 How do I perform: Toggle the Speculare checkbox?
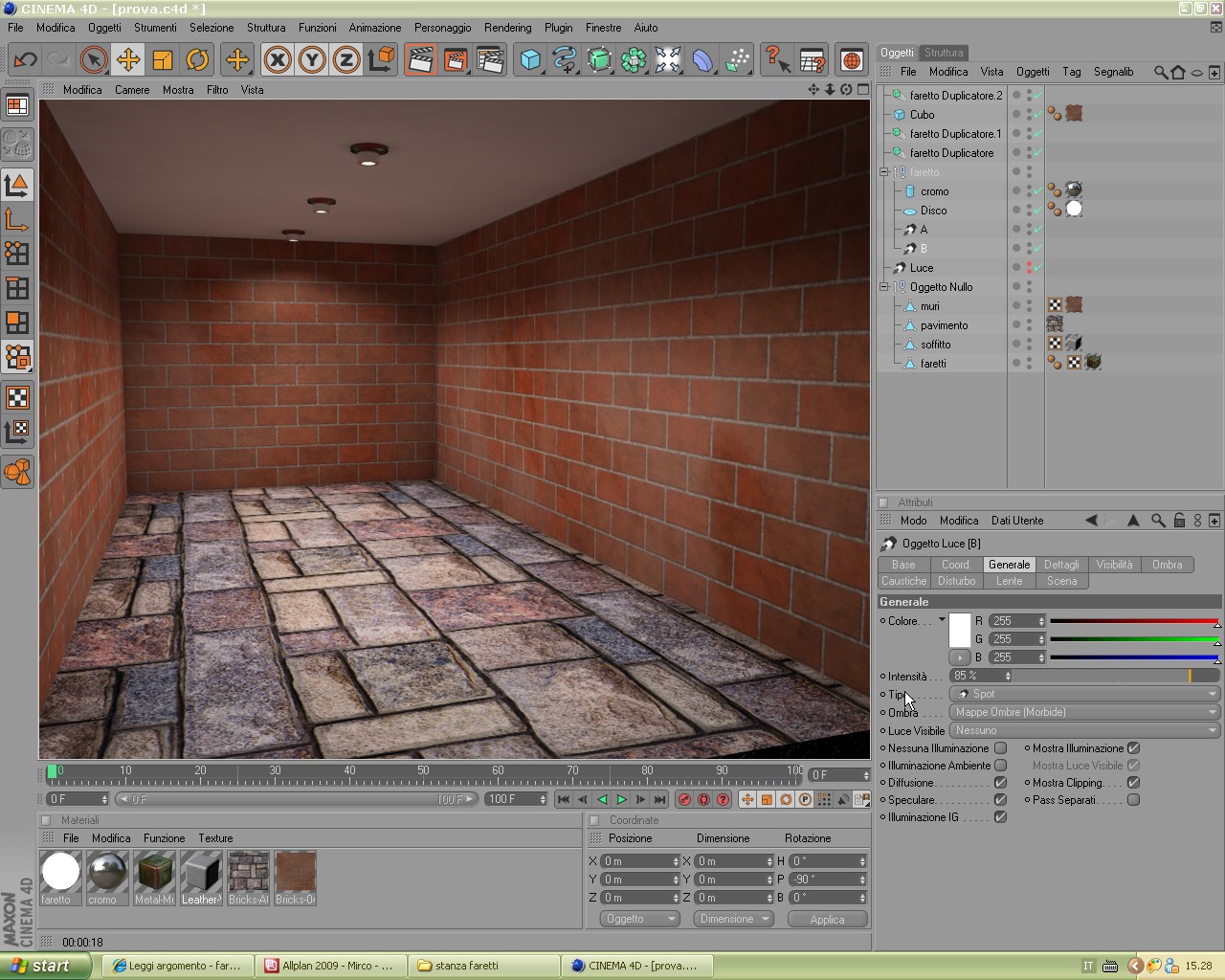[1000, 800]
